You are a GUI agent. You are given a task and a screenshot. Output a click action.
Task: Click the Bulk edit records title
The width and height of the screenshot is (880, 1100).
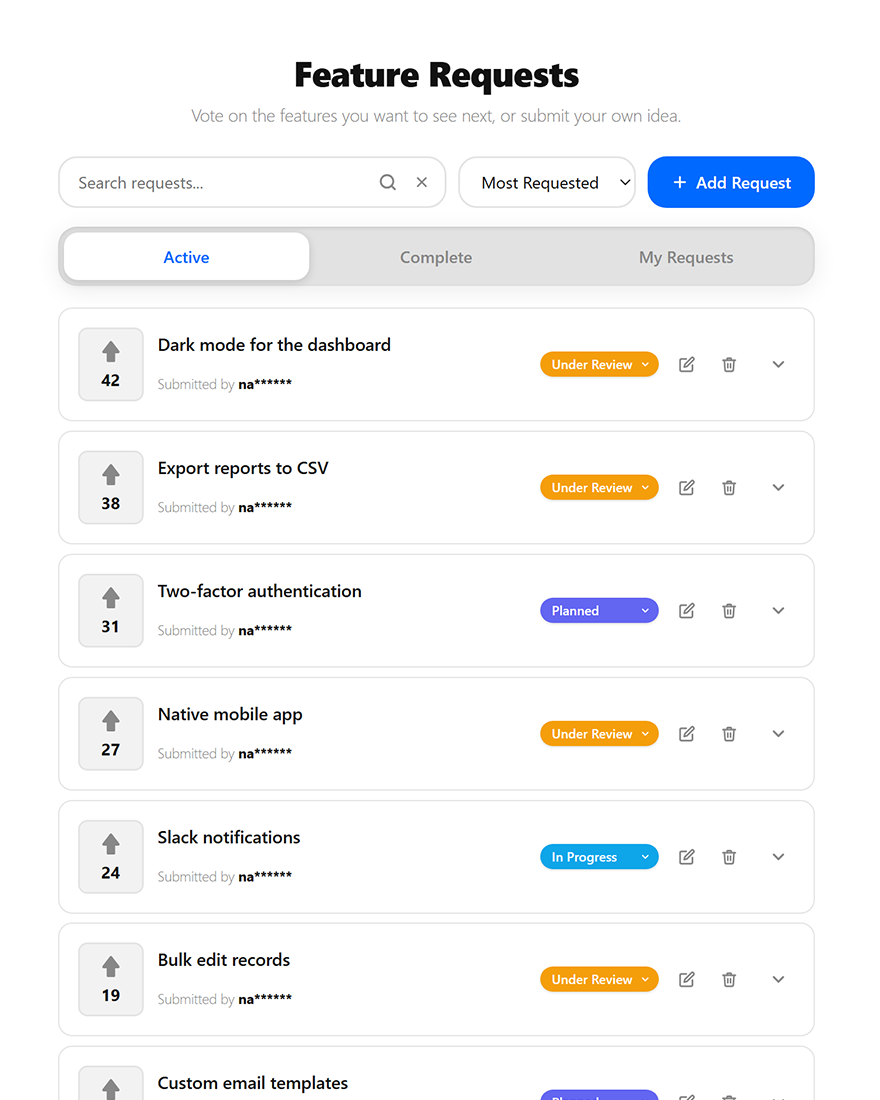[x=224, y=960]
